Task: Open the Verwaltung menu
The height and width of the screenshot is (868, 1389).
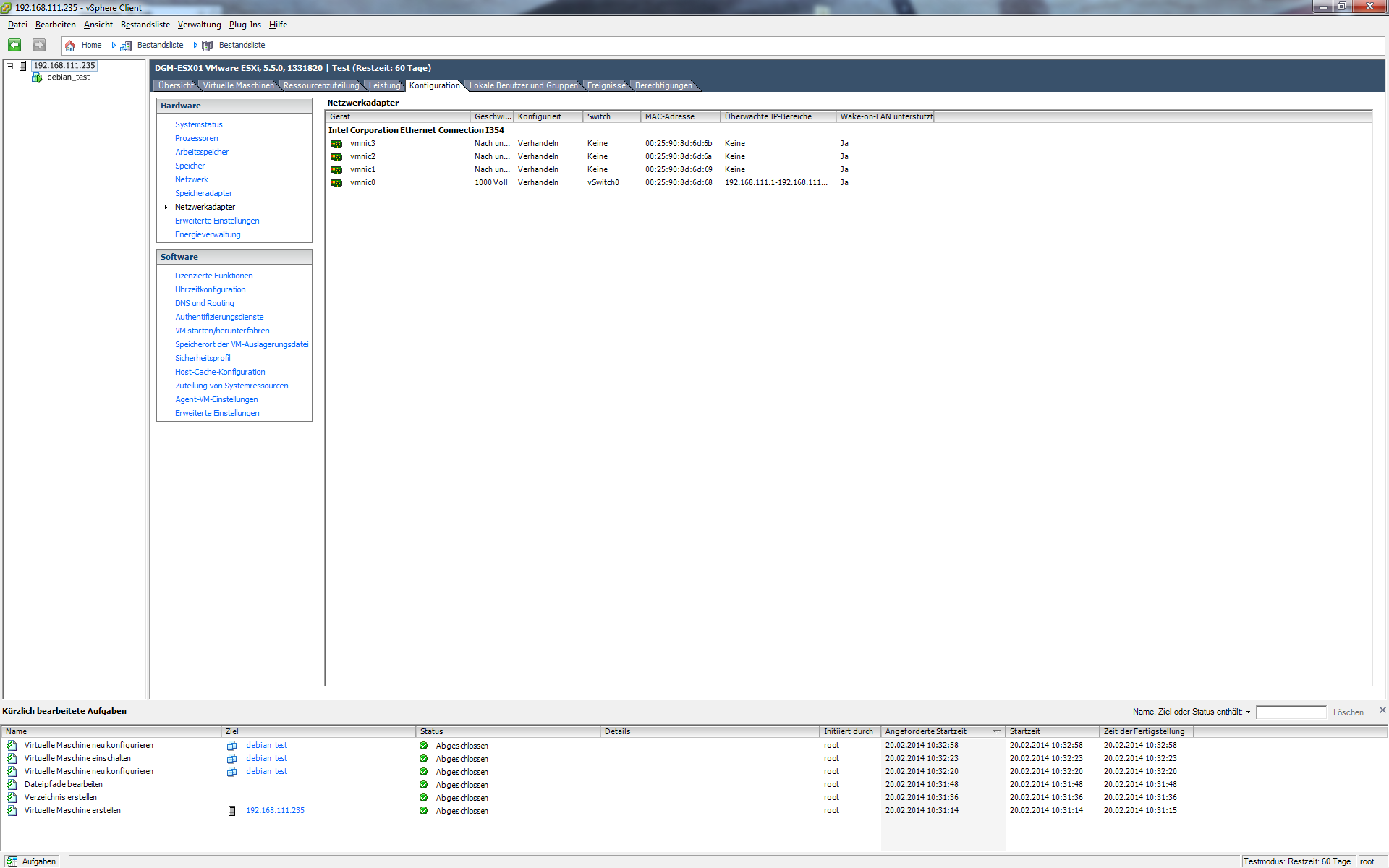Action: tap(199, 25)
